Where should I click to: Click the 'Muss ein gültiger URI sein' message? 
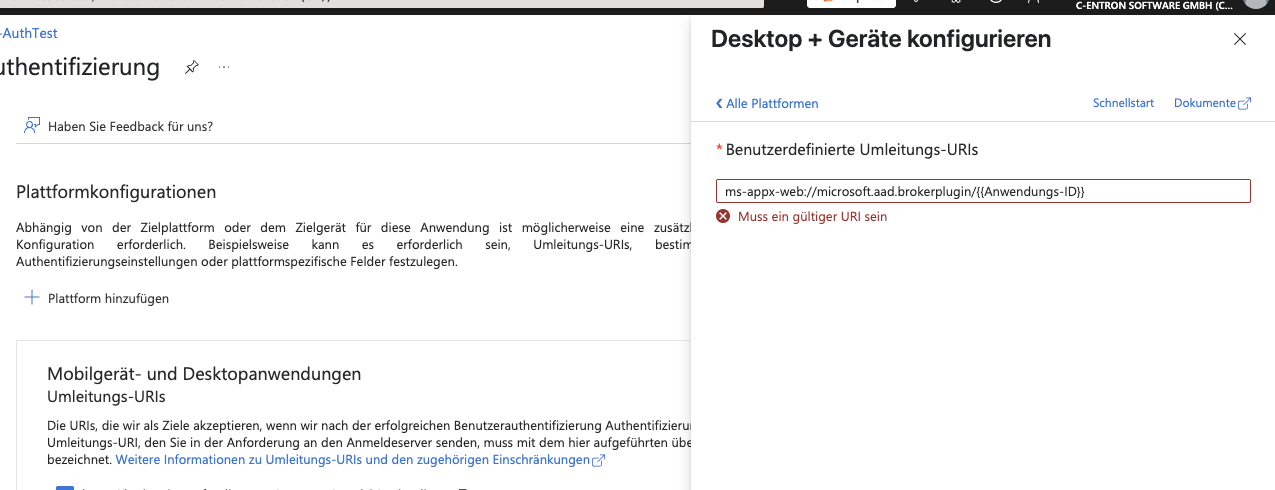pyautogui.click(x=812, y=217)
